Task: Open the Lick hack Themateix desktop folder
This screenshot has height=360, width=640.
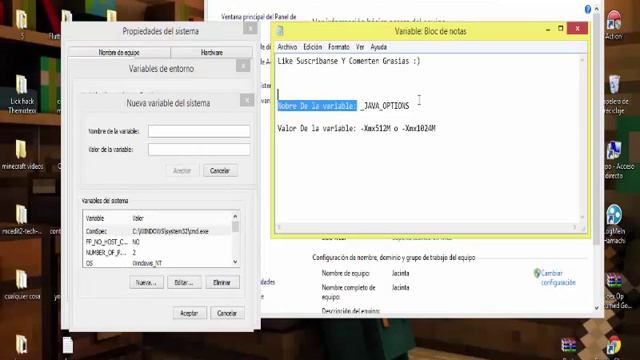Action: click(22, 95)
